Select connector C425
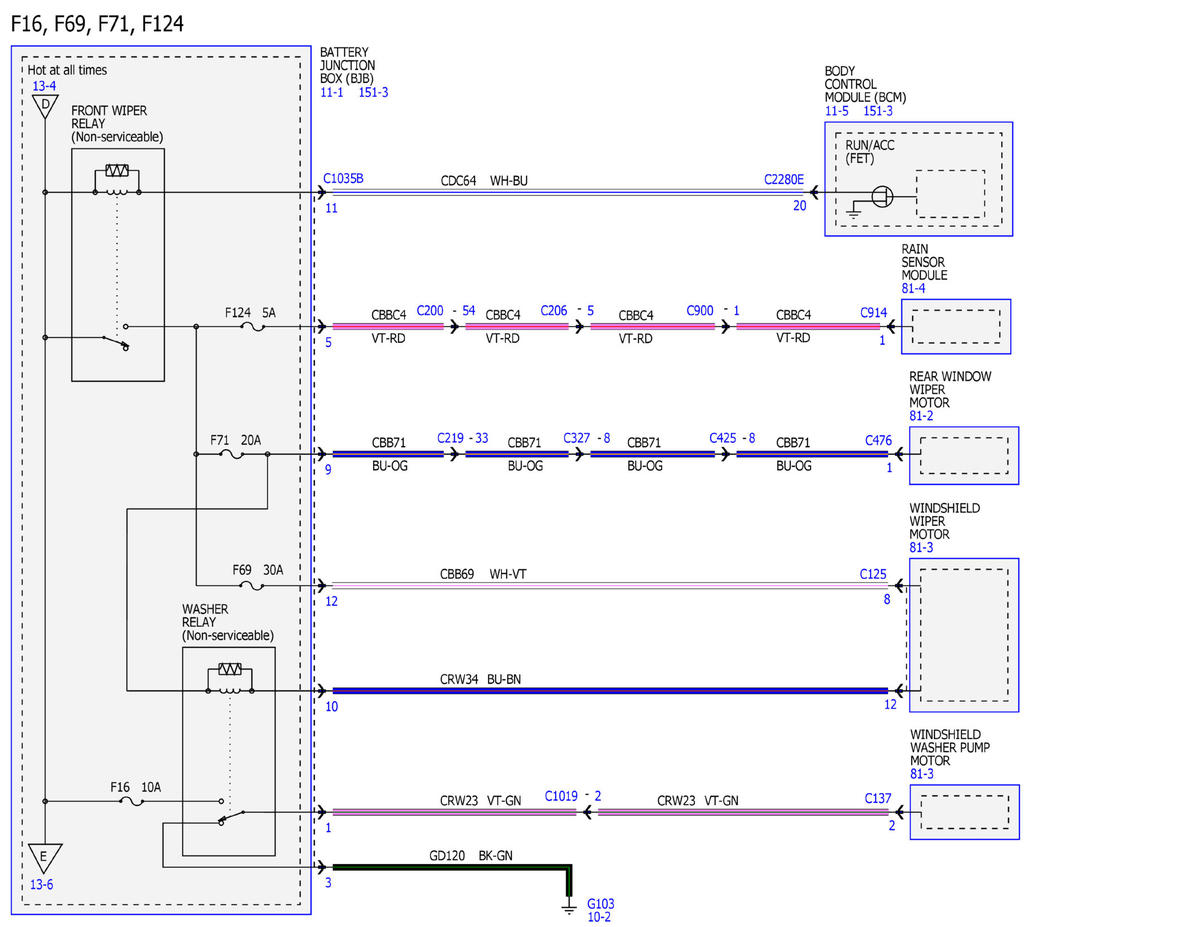Screen dimensions: 1200x927 pyautogui.click(x=724, y=438)
